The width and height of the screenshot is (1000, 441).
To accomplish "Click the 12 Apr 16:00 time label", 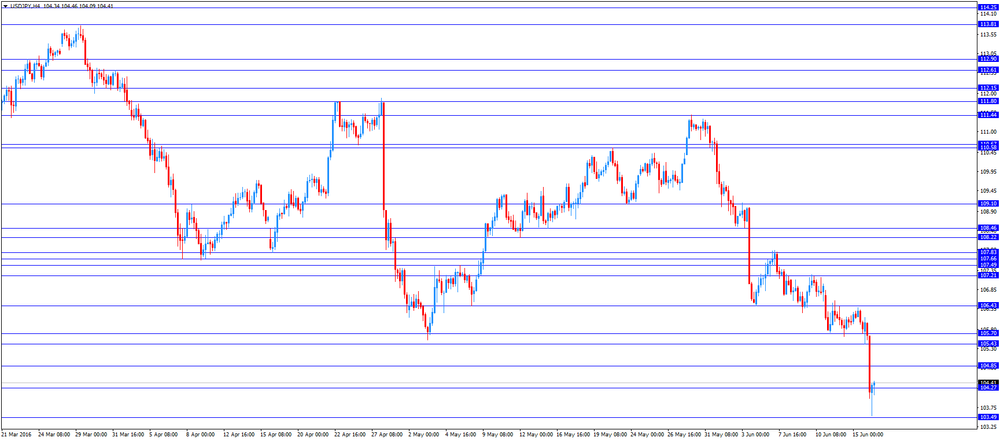I will pos(239,435).
